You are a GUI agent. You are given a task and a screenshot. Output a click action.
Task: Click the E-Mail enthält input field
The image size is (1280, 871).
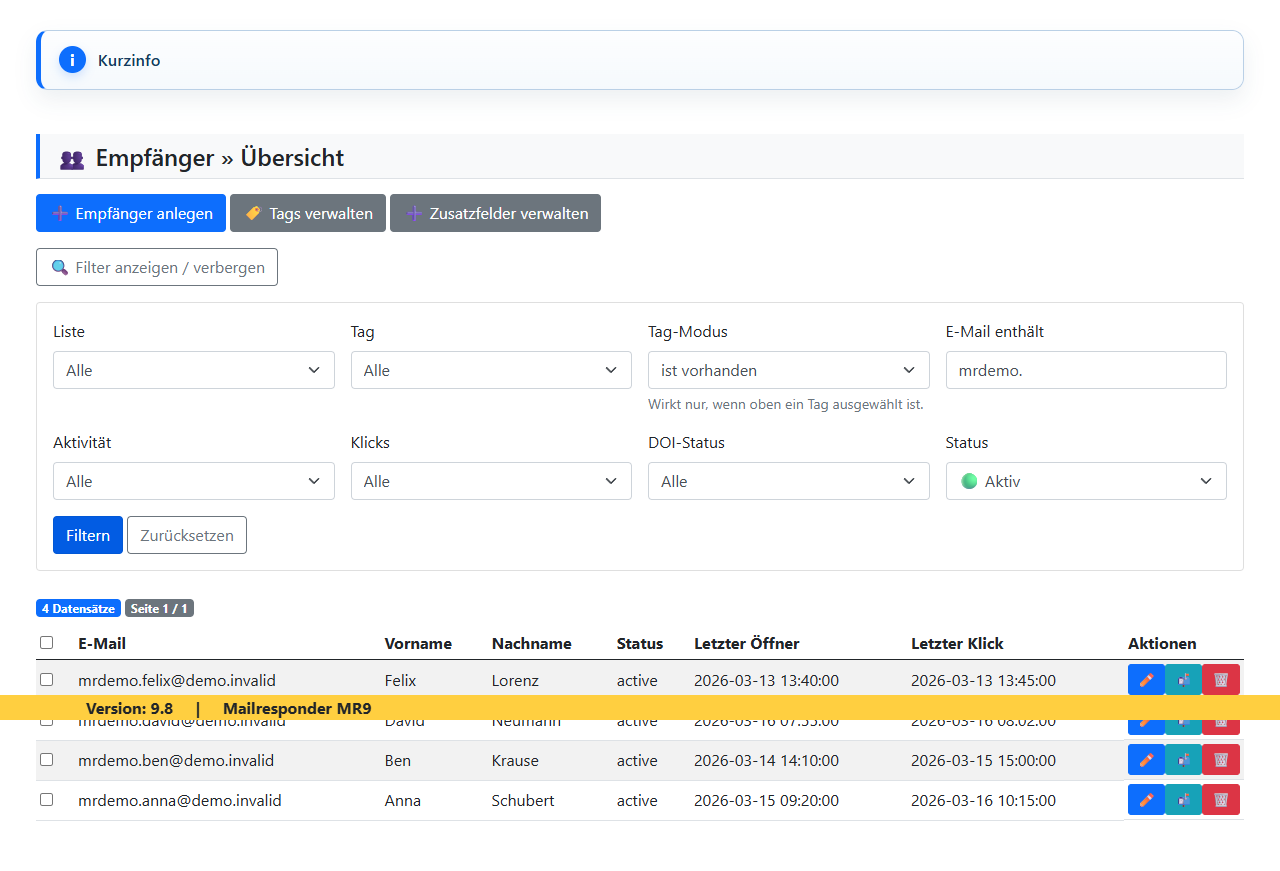pyautogui.click(x=1085, y=370)
